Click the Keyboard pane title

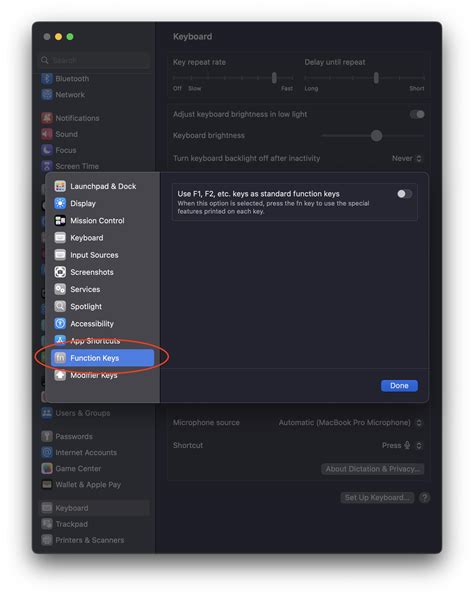[x=192, y=36]
